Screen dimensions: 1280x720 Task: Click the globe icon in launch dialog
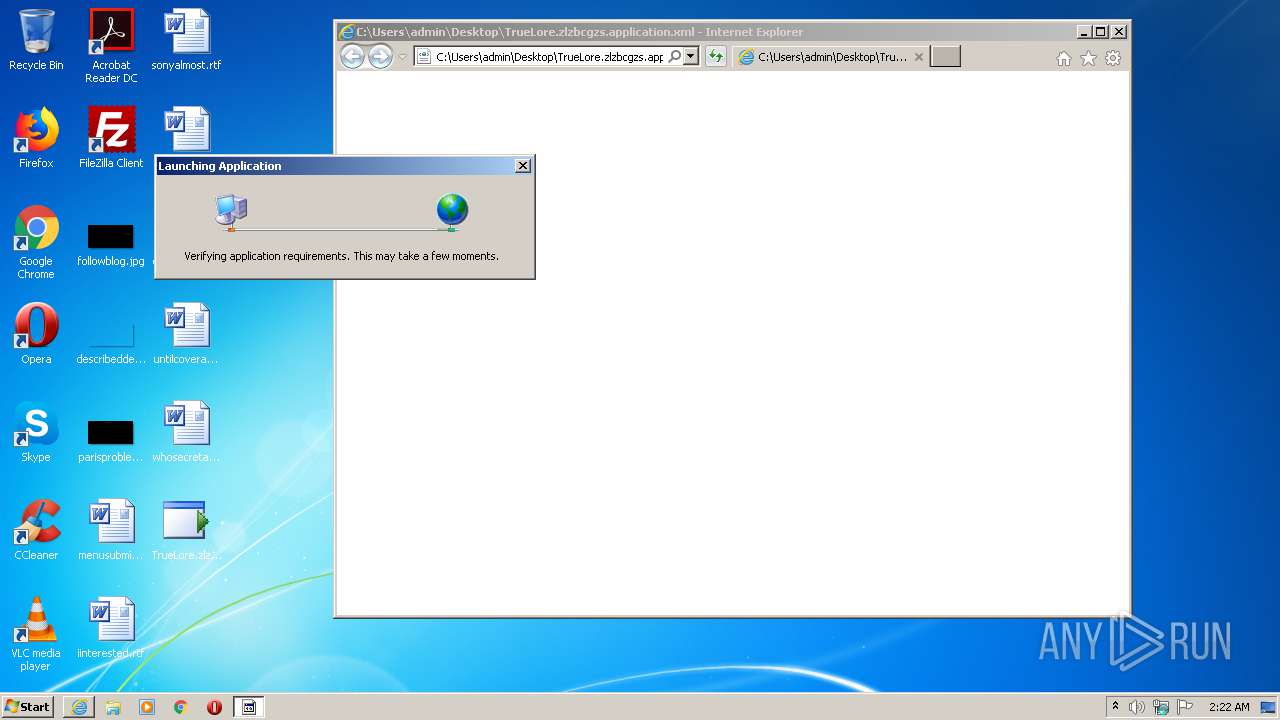452,211
